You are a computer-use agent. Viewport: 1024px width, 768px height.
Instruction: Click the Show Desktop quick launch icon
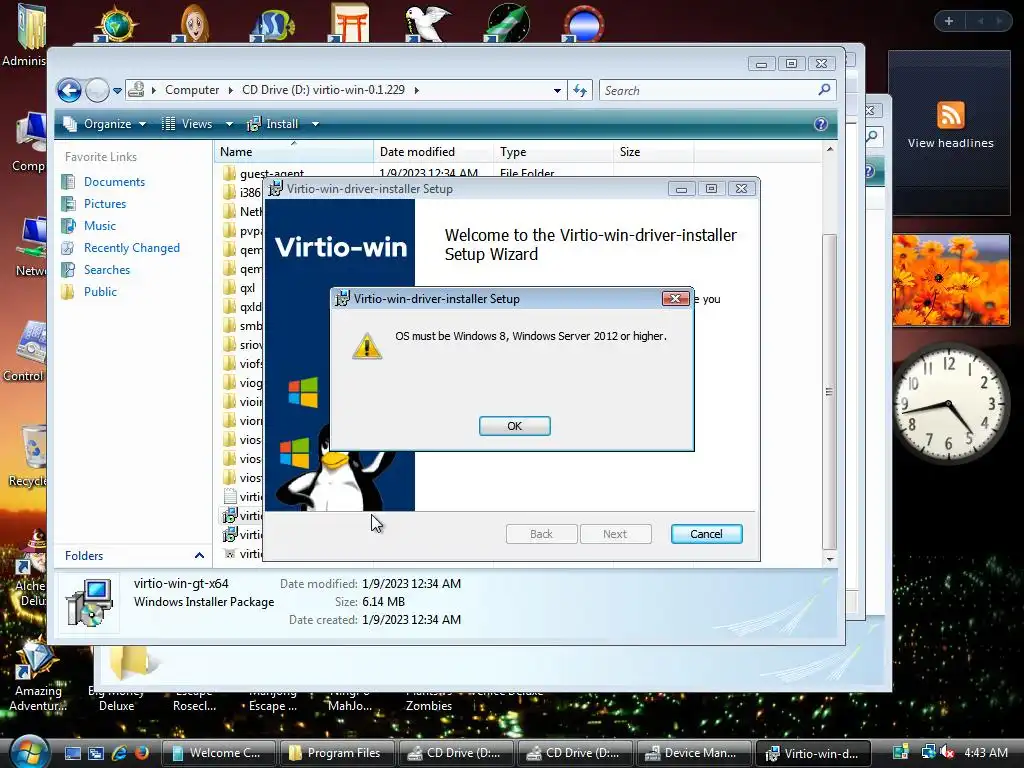point(72,753)
